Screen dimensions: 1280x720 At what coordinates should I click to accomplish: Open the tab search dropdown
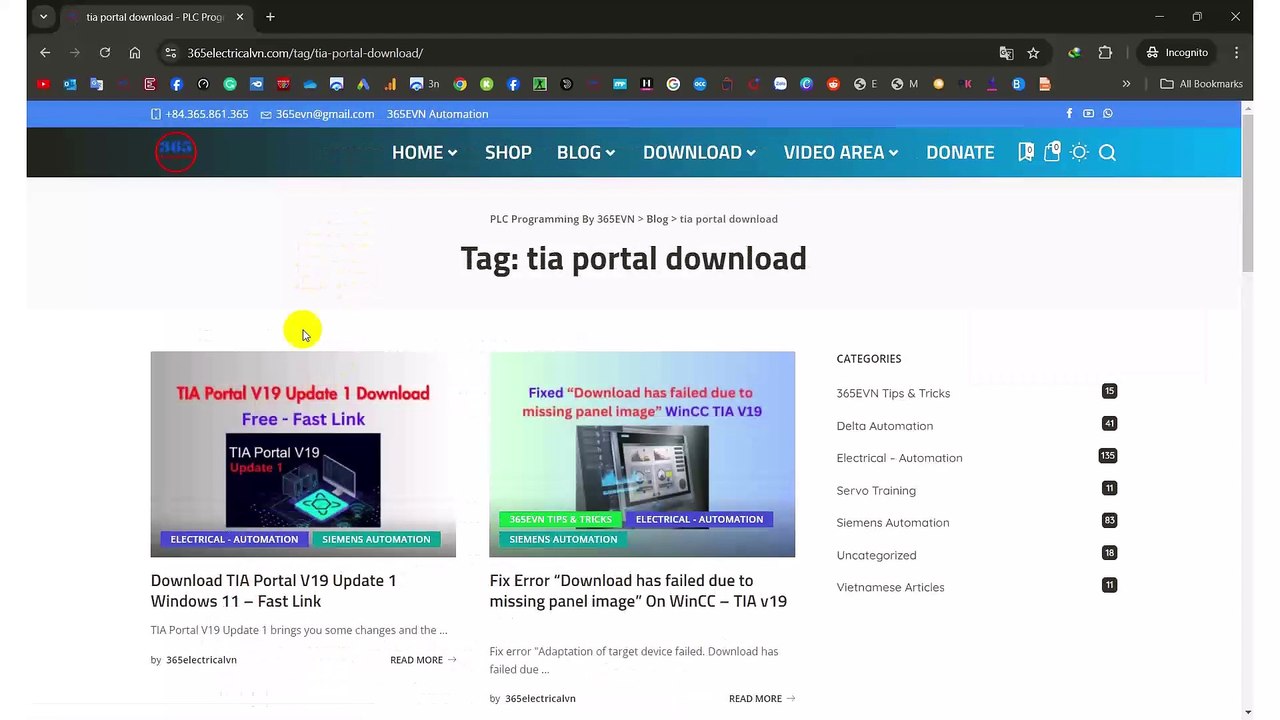click(x=43, y=17)
